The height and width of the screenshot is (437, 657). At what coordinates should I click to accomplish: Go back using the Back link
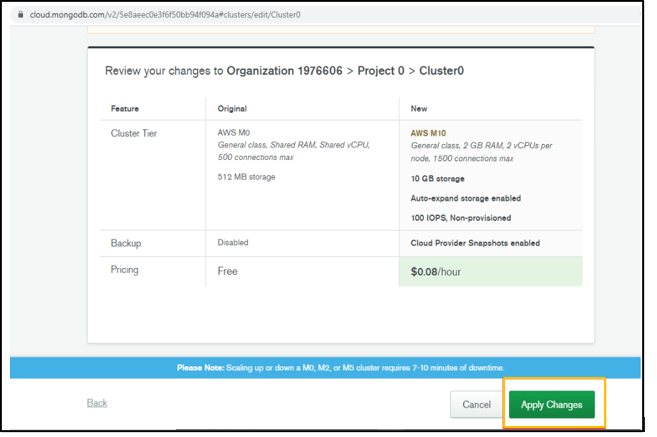coord(97,403)
